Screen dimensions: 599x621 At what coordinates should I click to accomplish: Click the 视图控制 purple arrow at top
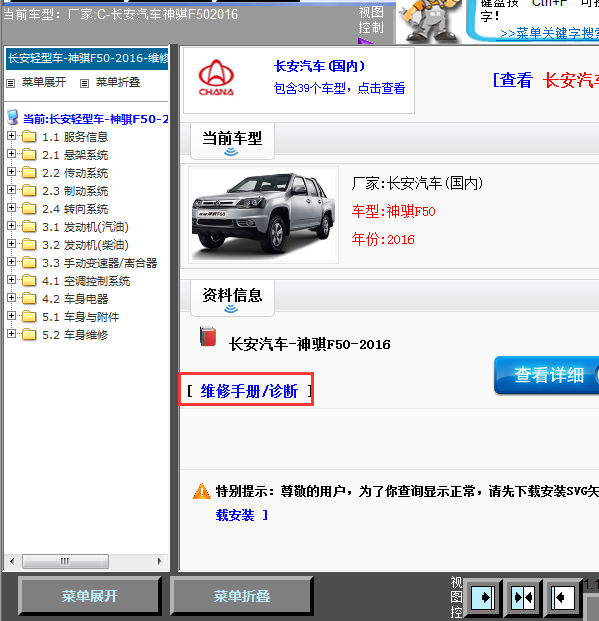click(366, 41)
